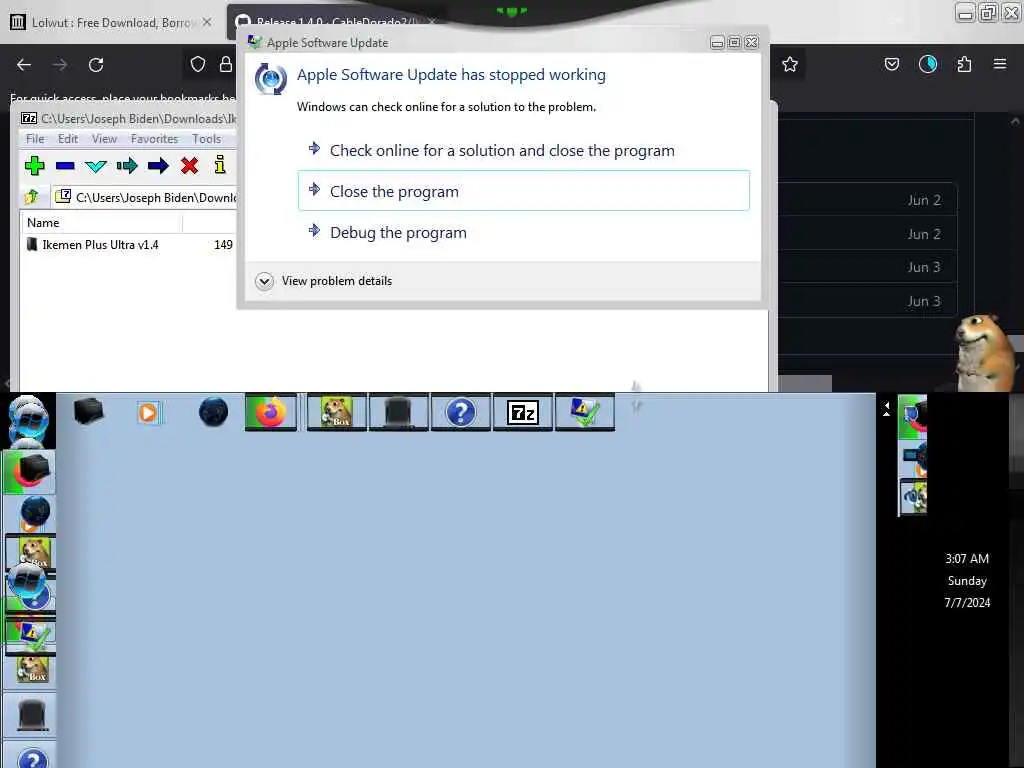Open the File menu in 7-Zip
1024x768 pixels.
coord(35,138)
